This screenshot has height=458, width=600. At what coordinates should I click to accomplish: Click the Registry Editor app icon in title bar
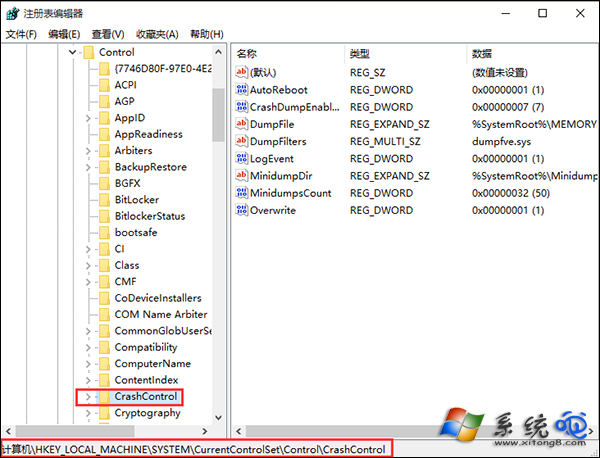pyautogui.click(x=13, y=13)
